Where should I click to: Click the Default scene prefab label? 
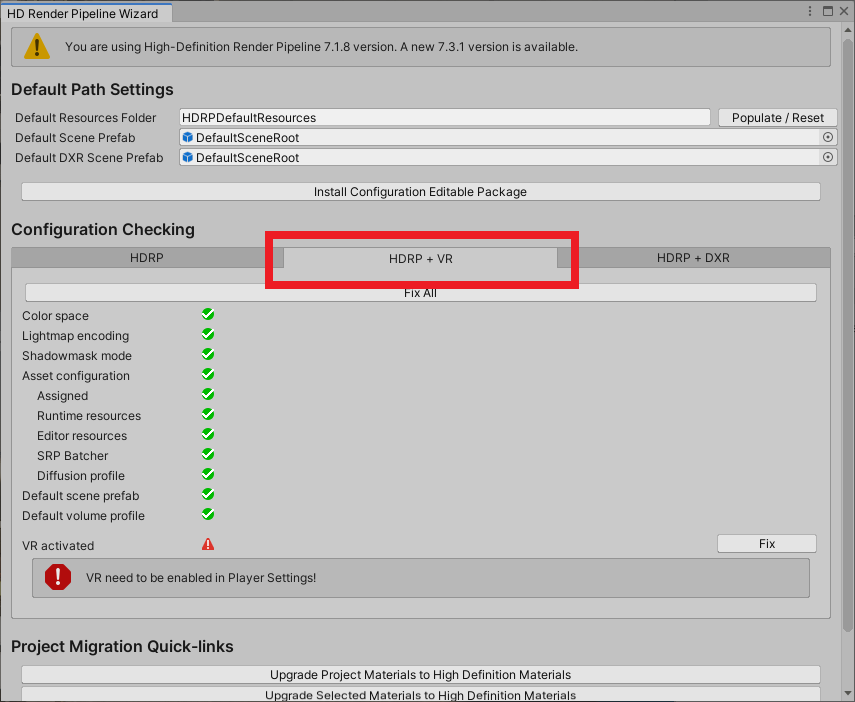[81, 496]
